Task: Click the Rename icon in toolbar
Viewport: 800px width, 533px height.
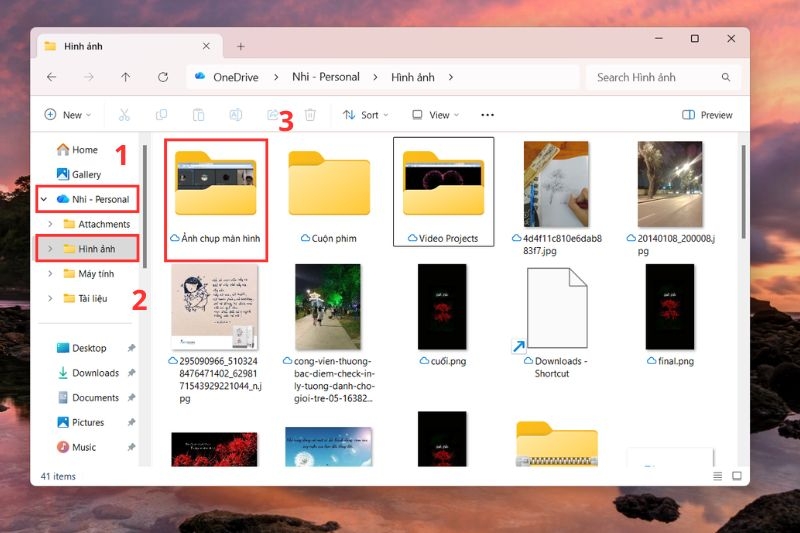Action: click(x=236, y=115)
